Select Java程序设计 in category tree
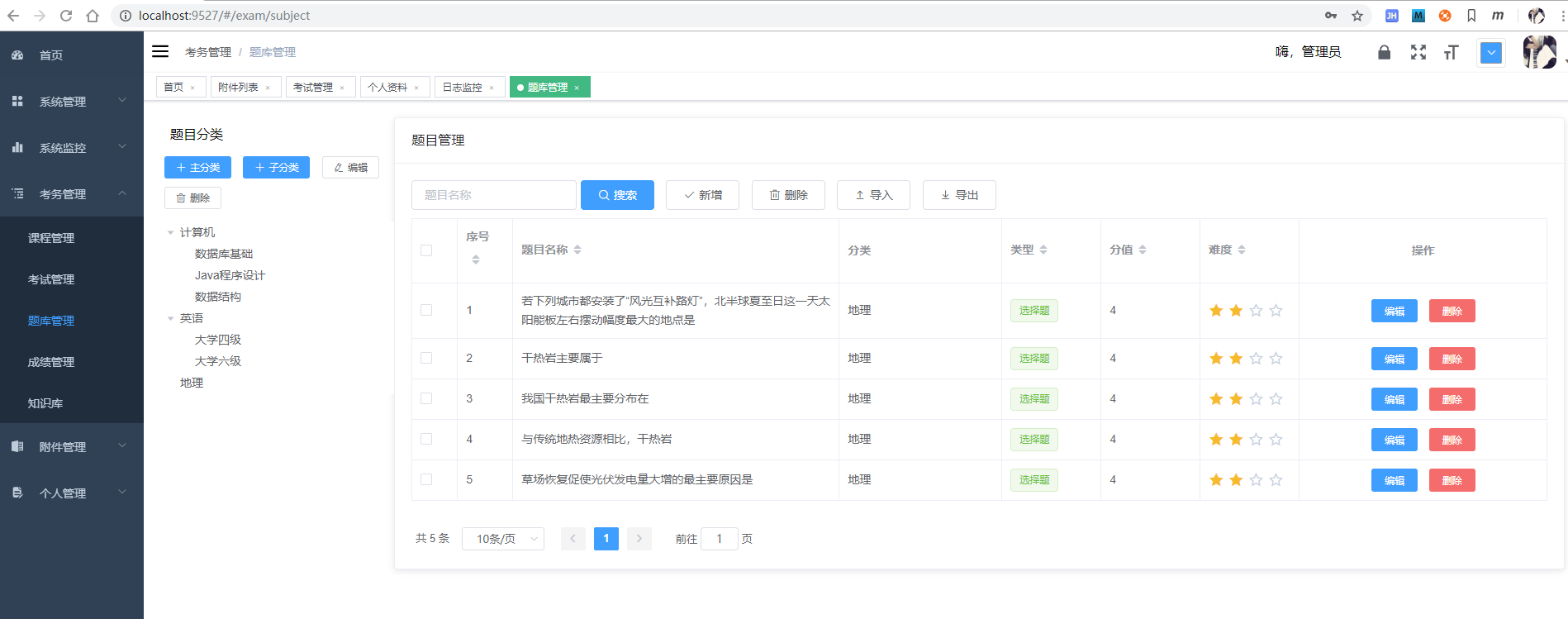This screenshot has height=619, width=1568. pos(230,275)
